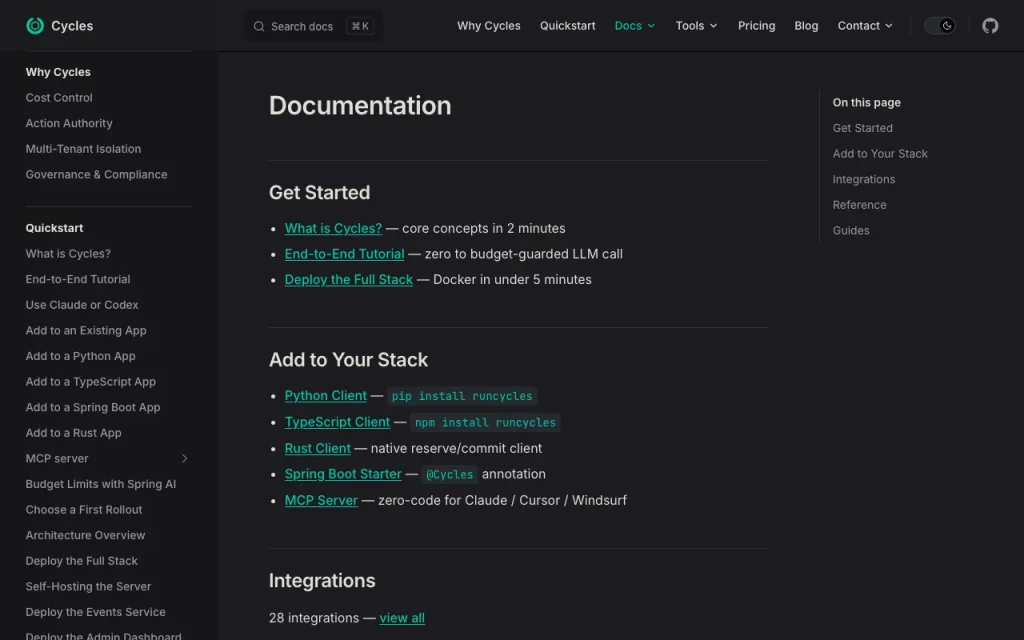
Task: Open Deploy the Full Stack in sidebar
Action: click(x=82, y=560)
